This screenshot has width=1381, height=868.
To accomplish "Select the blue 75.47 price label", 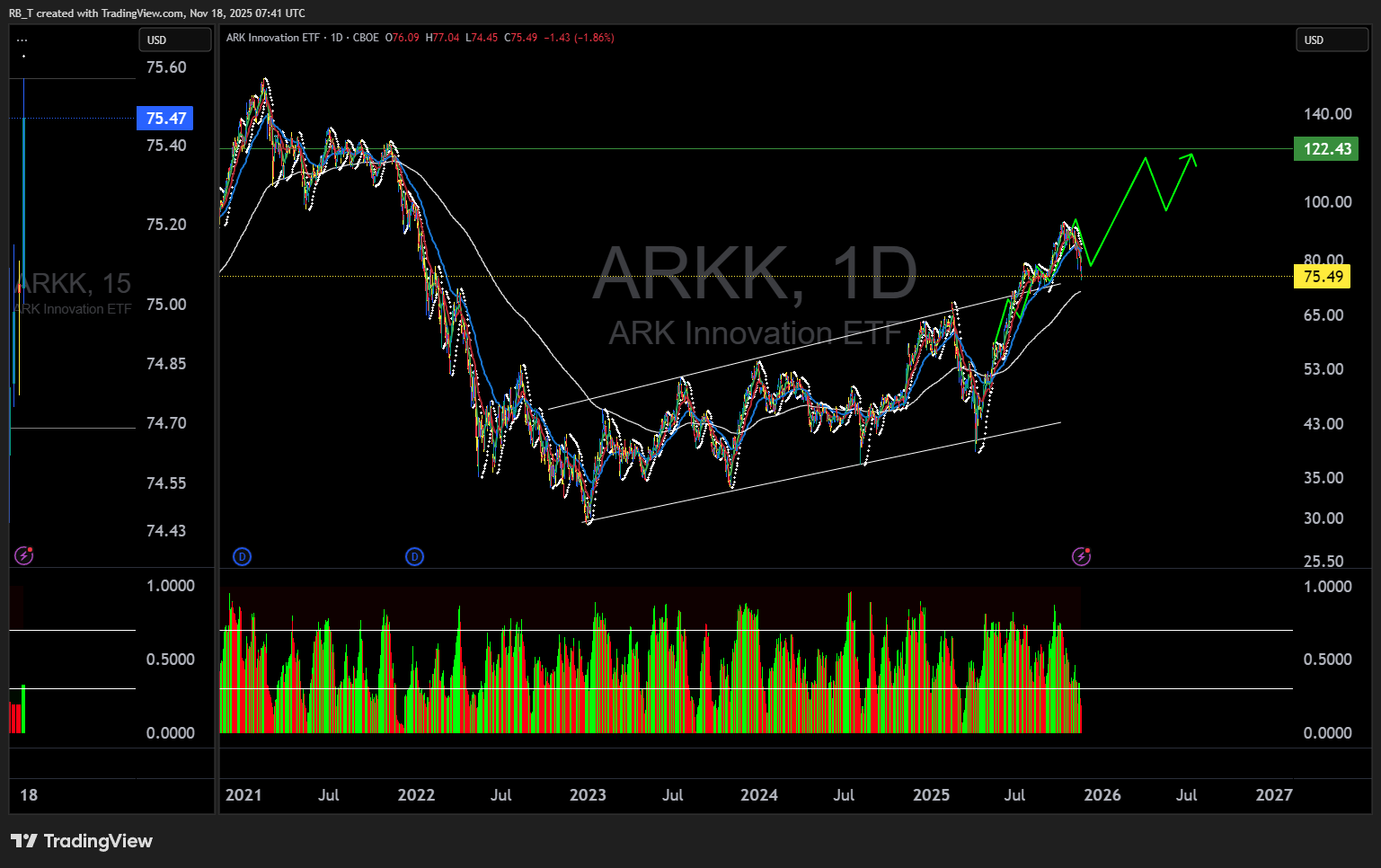I will click(165, 119).
